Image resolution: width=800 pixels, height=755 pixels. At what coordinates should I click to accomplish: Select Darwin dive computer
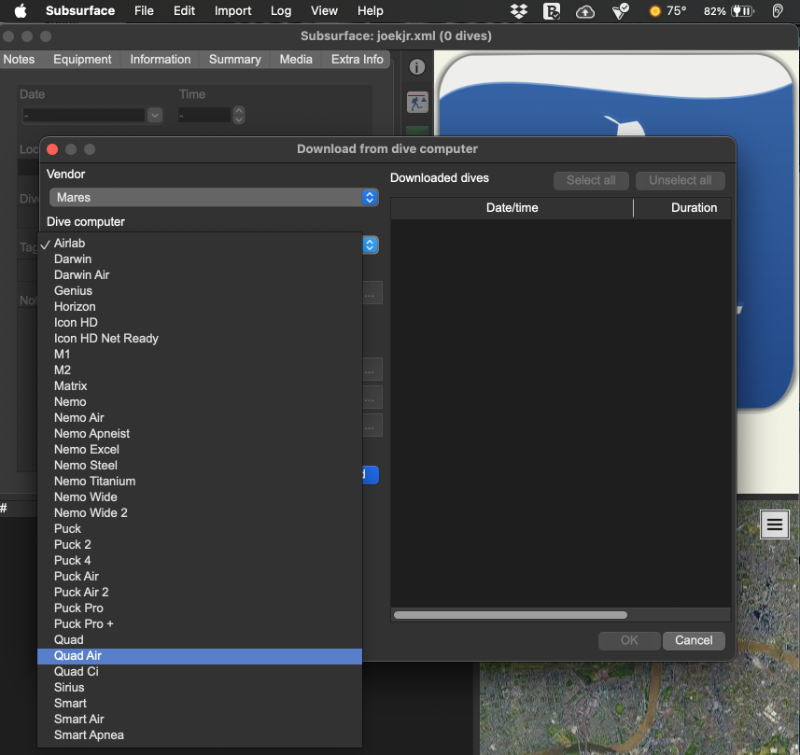point(199,259)
